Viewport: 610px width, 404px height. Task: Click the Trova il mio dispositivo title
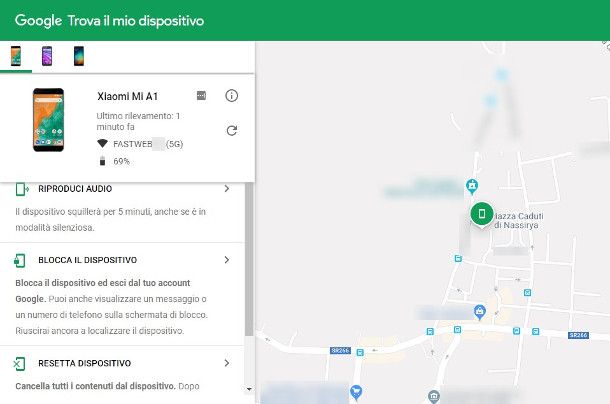(136, 21)
